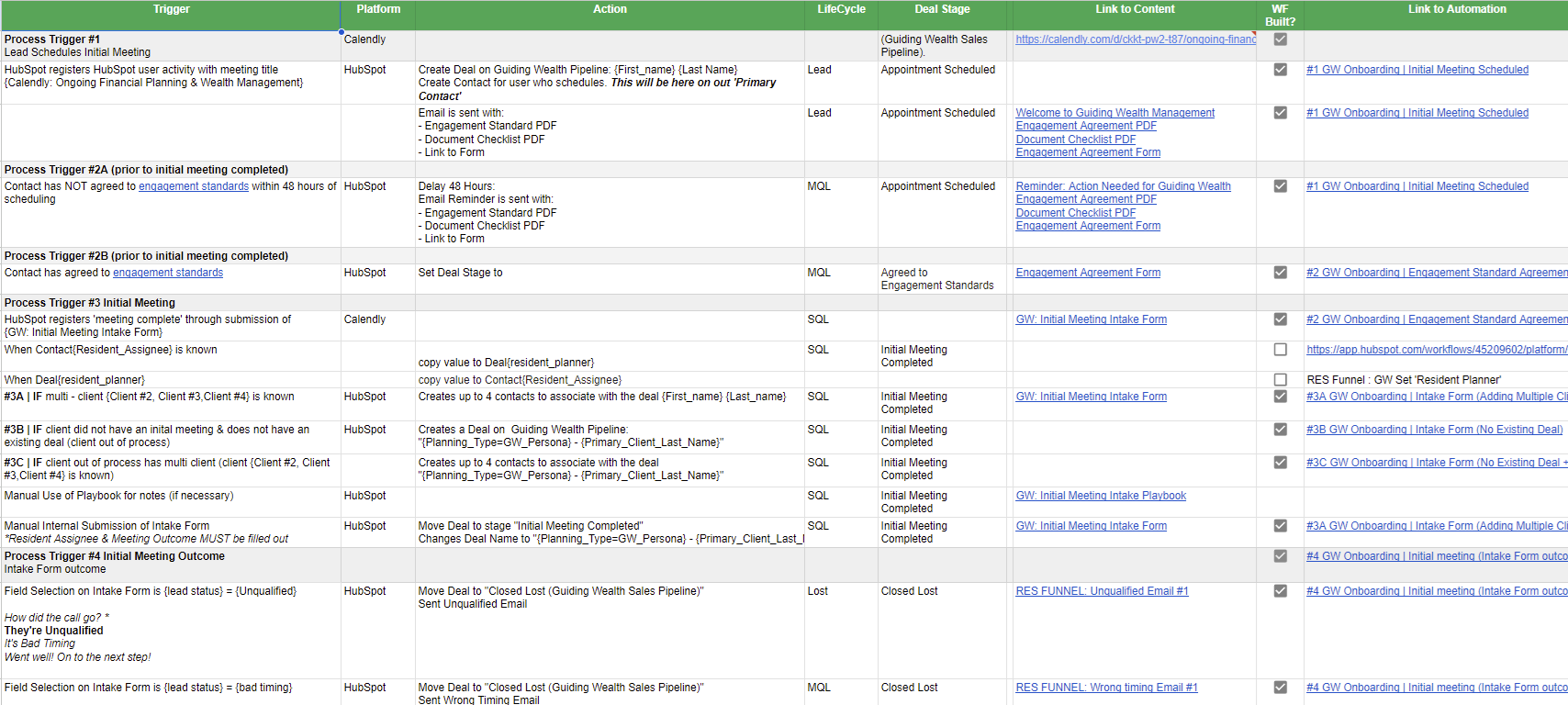Select 'Delay 48 Hours' action cell
Image resolution: width=1568 pixels, height=705 pixels.
click(610, 212)
